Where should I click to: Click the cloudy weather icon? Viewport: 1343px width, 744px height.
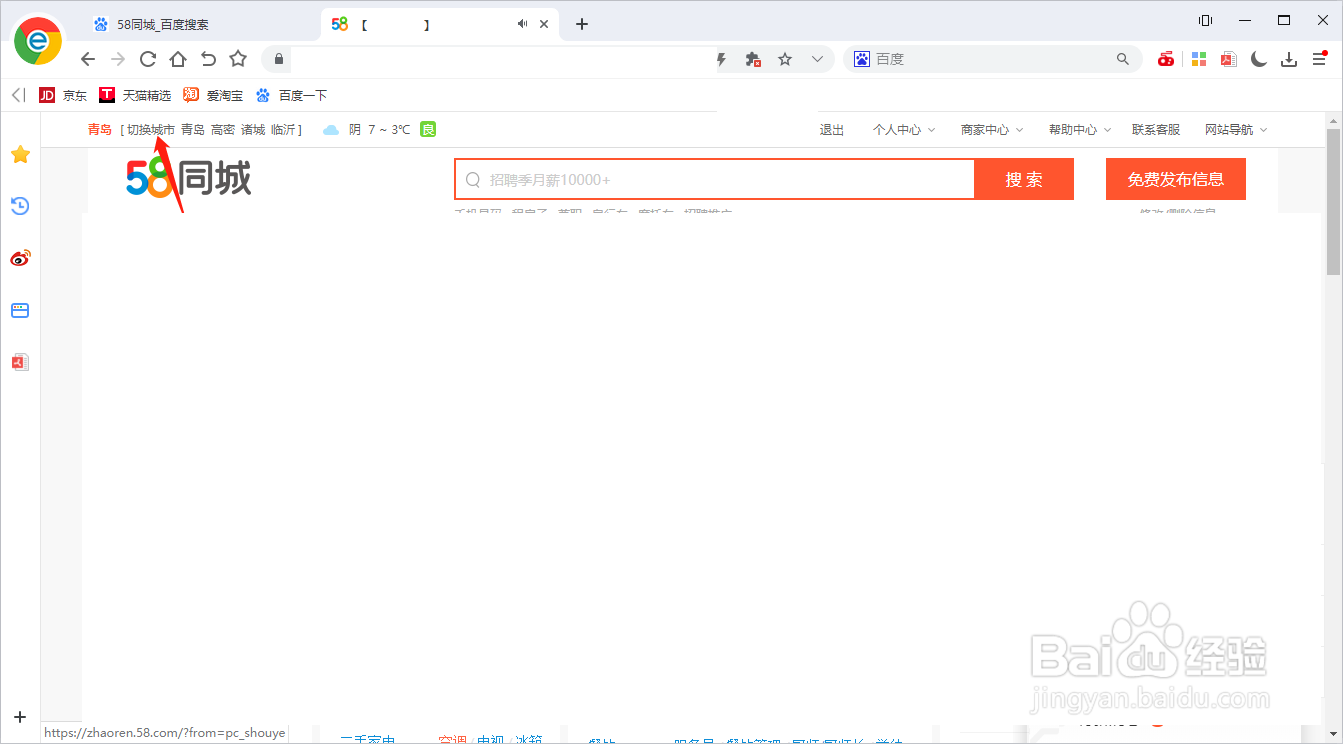coord(331,130)
